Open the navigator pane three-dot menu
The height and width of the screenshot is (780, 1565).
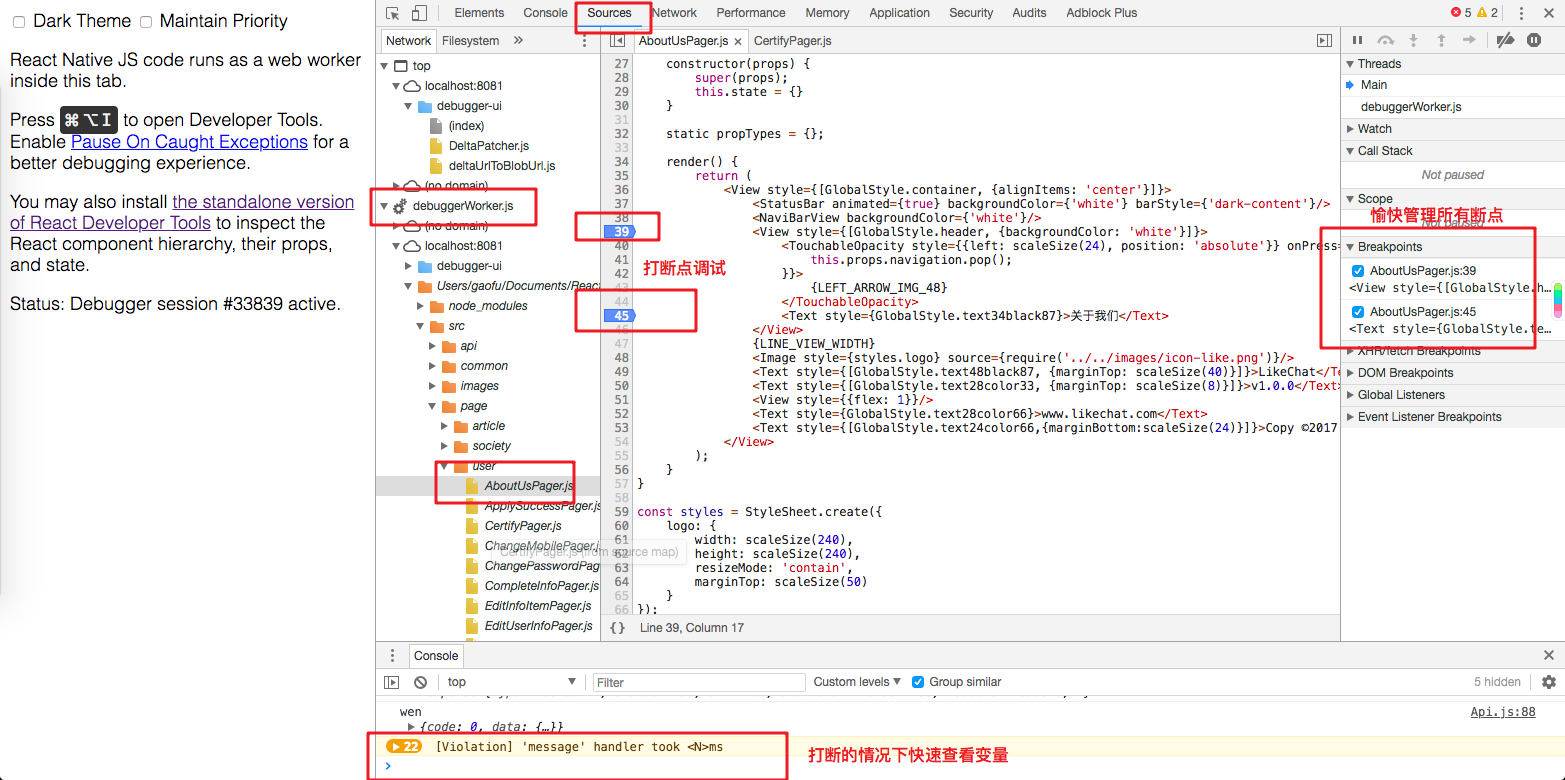click(585, 41)
